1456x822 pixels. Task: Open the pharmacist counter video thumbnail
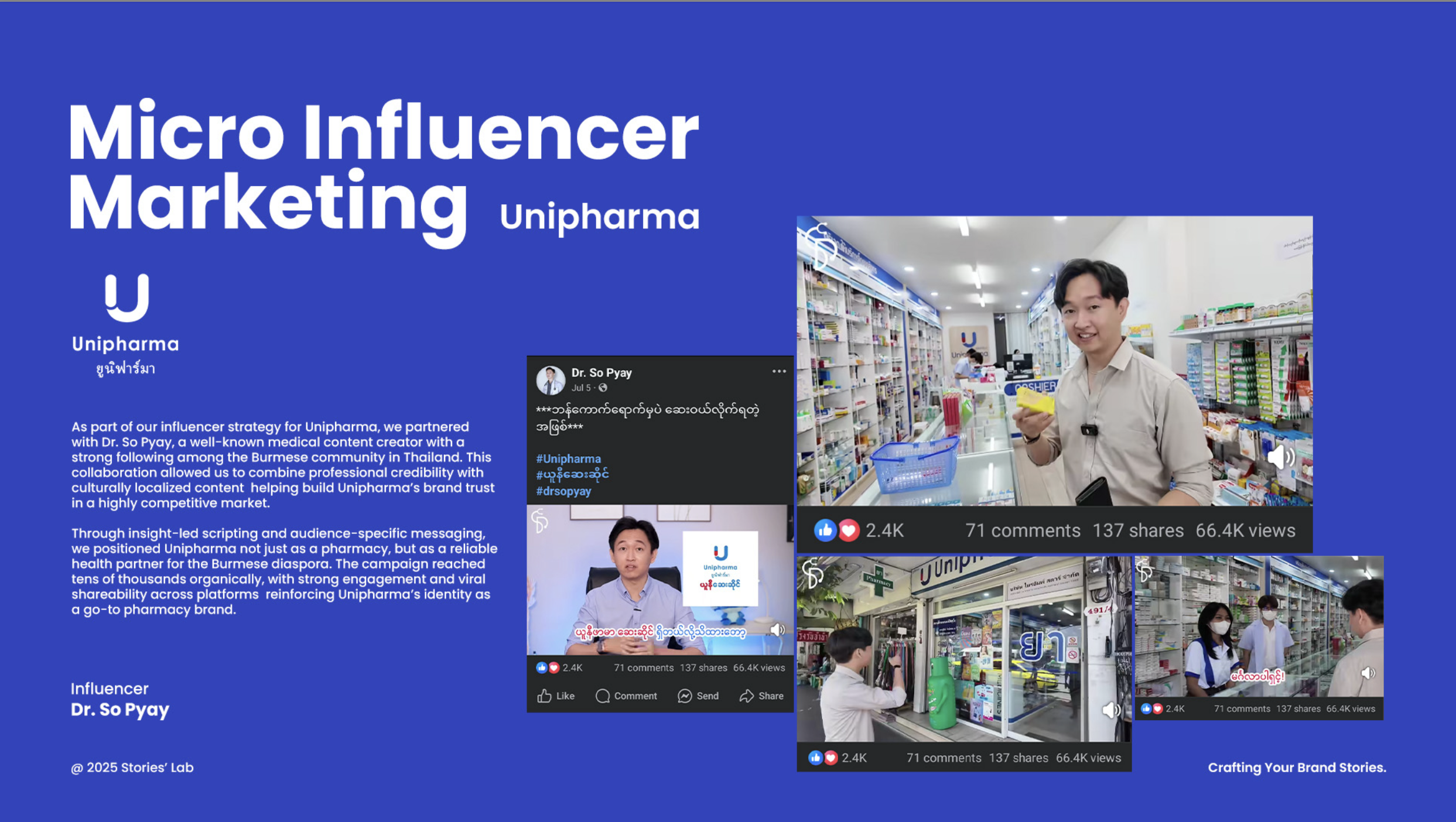1259,626
